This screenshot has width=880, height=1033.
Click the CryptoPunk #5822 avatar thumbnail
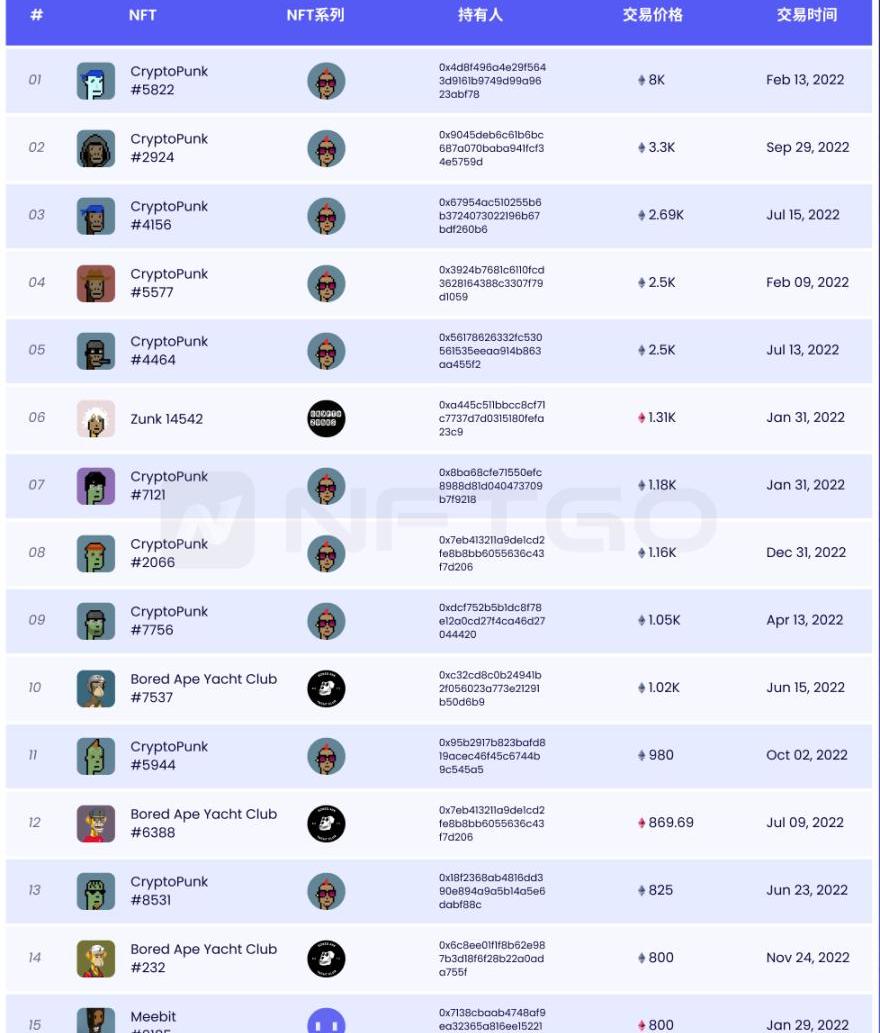pos(96,81)
